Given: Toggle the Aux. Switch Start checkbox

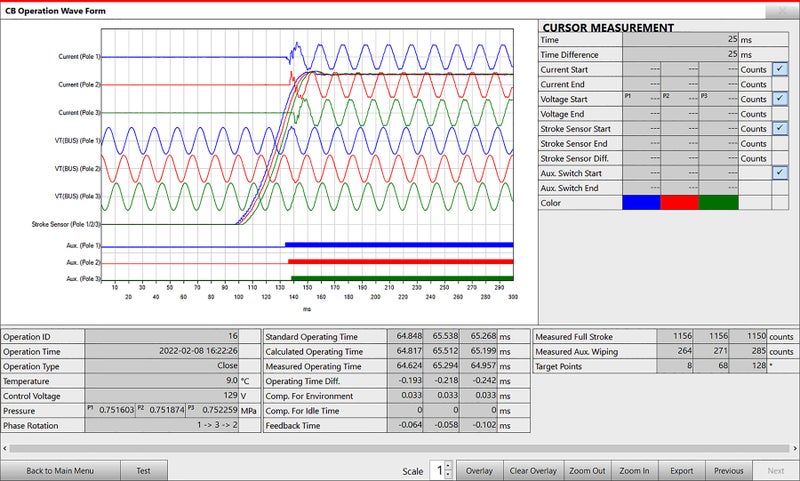Looking at the screenshot, I should (780, 173).
